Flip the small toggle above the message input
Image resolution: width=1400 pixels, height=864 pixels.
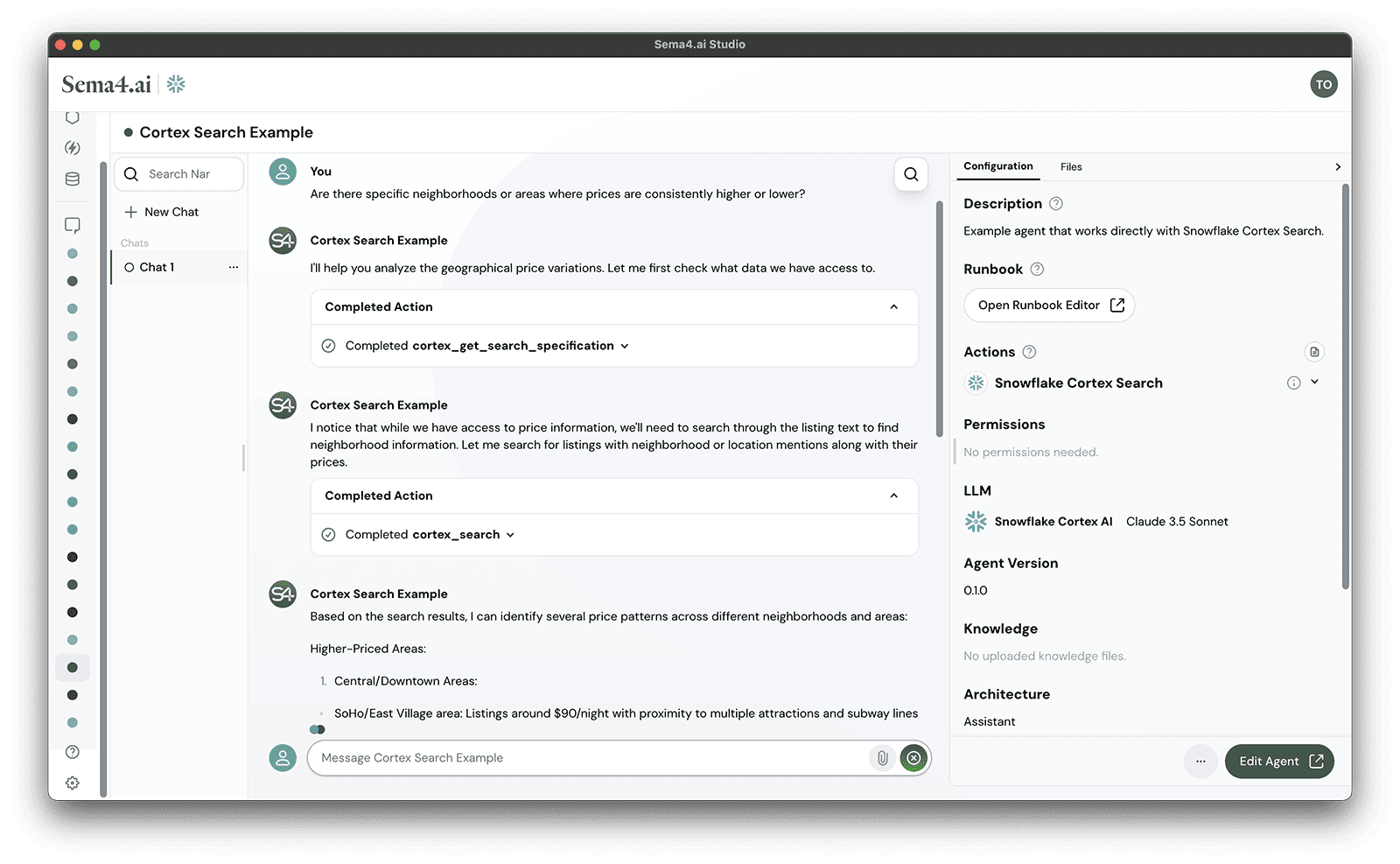pos(317,729)
